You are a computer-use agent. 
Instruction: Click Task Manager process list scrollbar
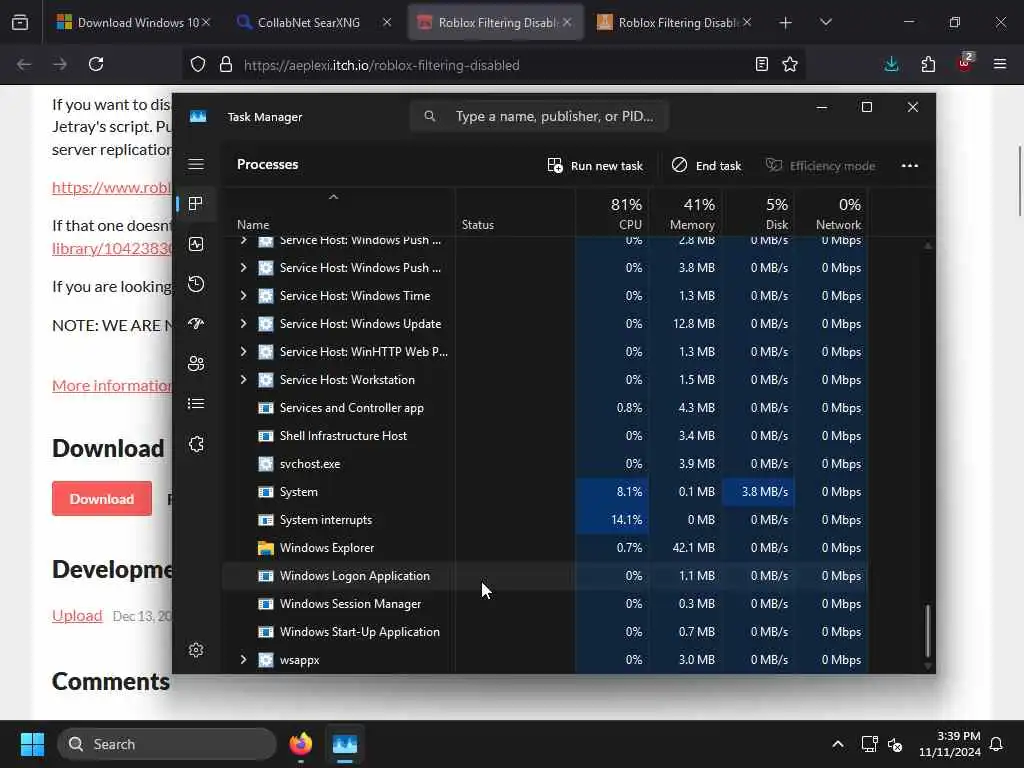click(x=927, y=632)
